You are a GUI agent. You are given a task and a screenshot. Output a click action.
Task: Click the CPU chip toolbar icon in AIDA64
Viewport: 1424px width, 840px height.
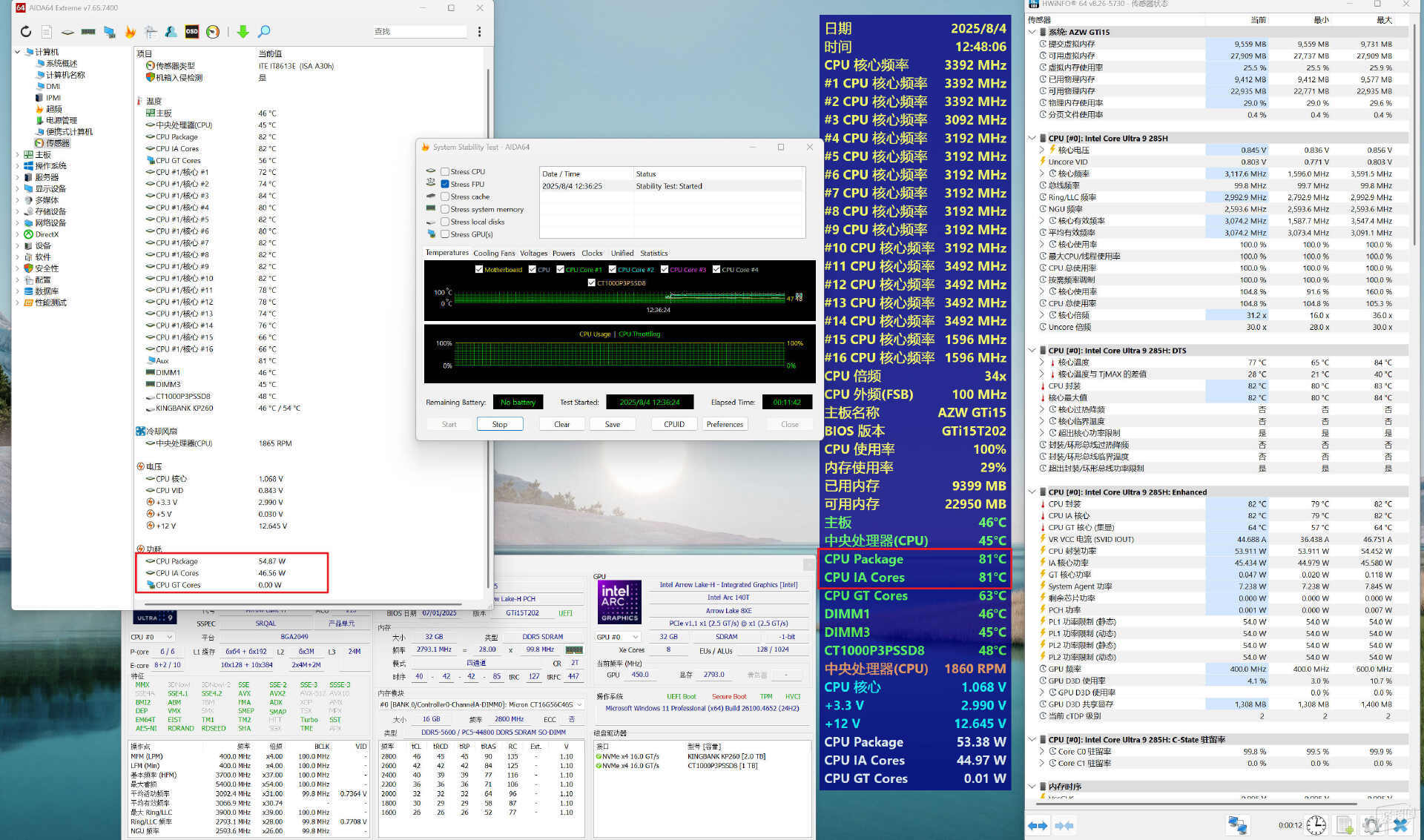[67, 31]
